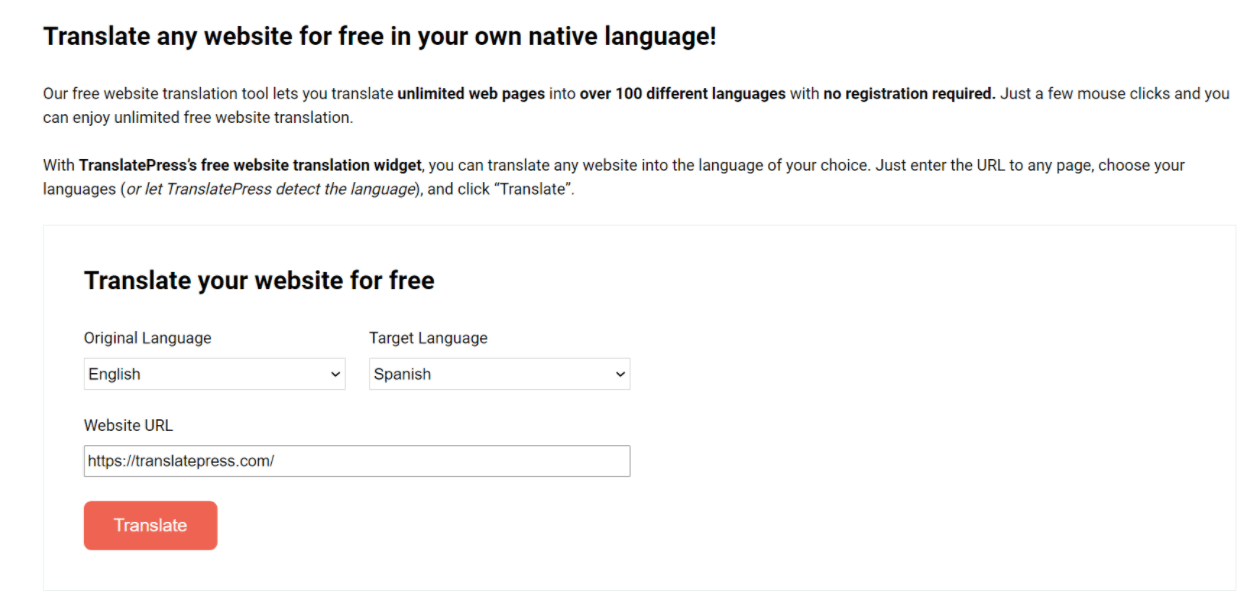Click the Translate your website for free heading
The image size is (1250, 615).
(259, 280)
